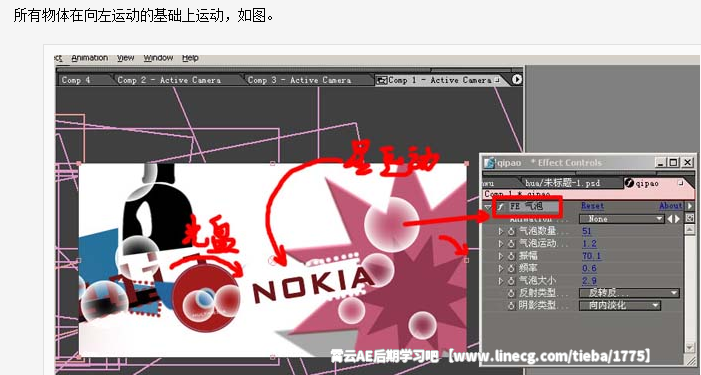This screenshot has height=375, width=701.
Task: Click stopwatch icon beside 振幅
Action: [x=511, y=256]
